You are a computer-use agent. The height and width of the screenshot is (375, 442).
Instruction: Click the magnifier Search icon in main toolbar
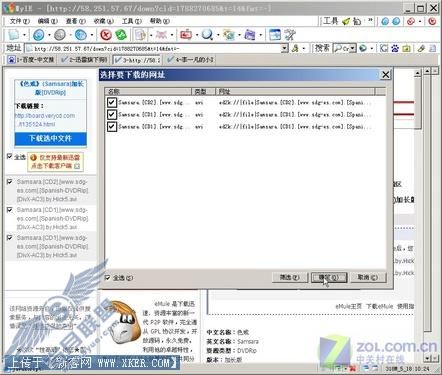pyautogui.click(x=207, y=34)
